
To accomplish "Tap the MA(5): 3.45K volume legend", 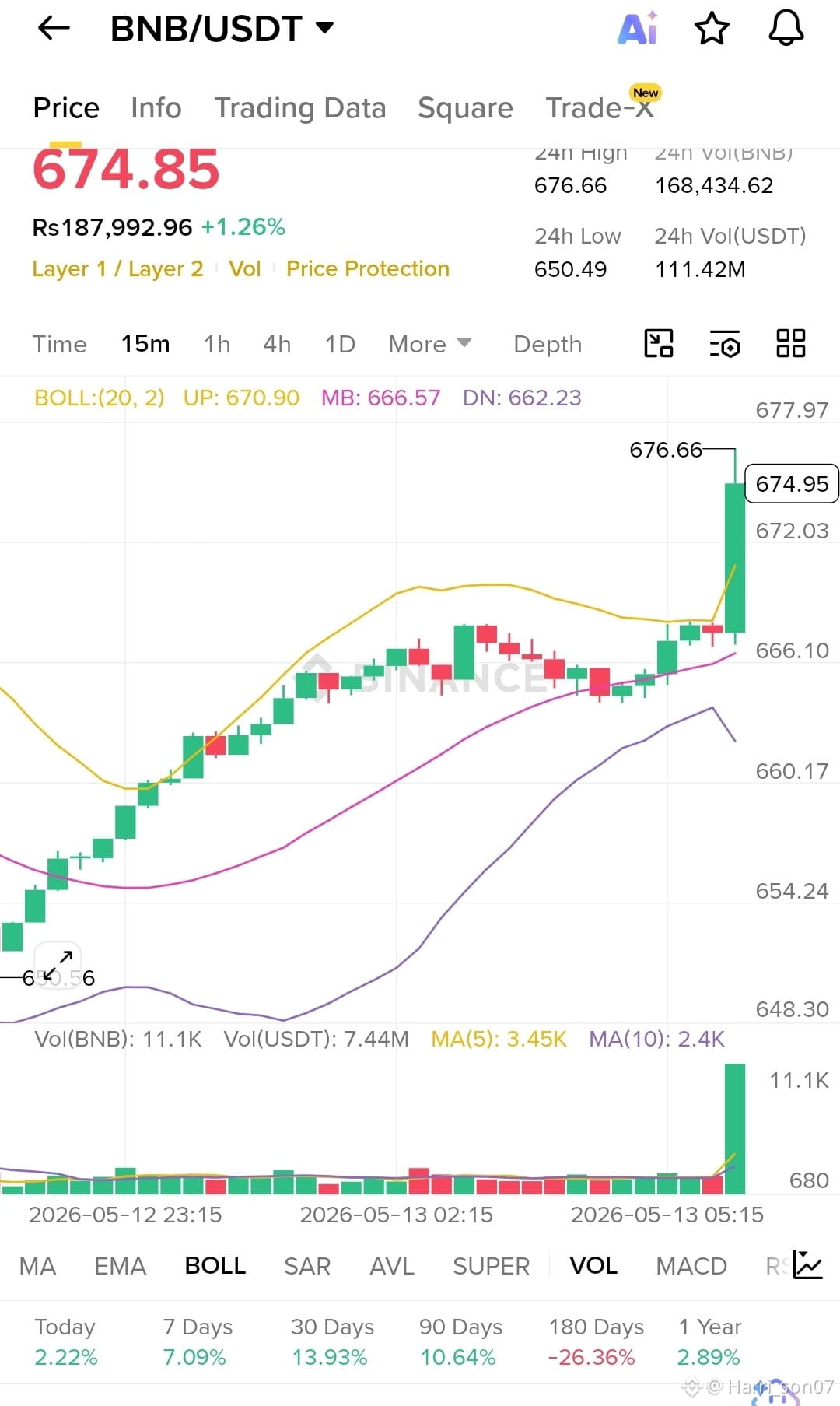I will [499, 1039].
